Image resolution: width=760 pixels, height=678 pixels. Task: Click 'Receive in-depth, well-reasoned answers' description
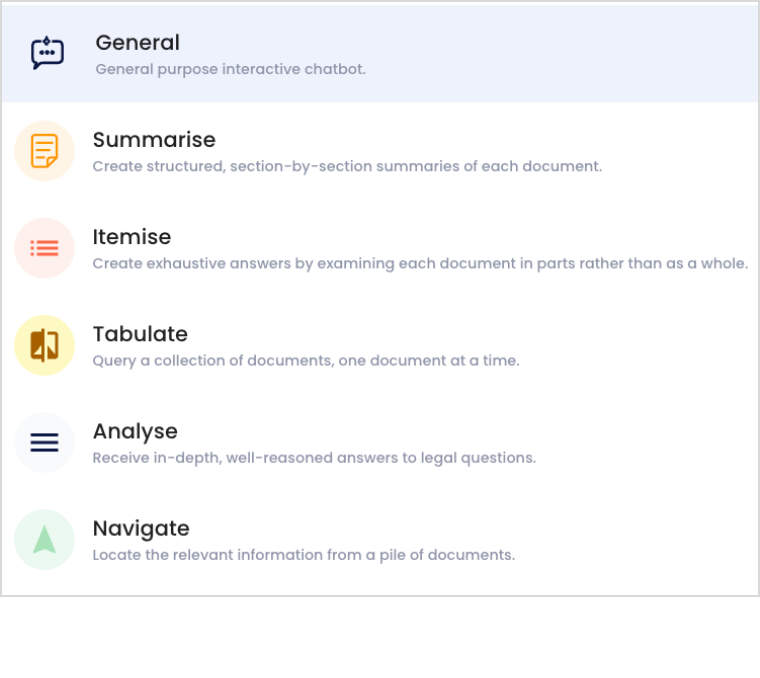314,458
